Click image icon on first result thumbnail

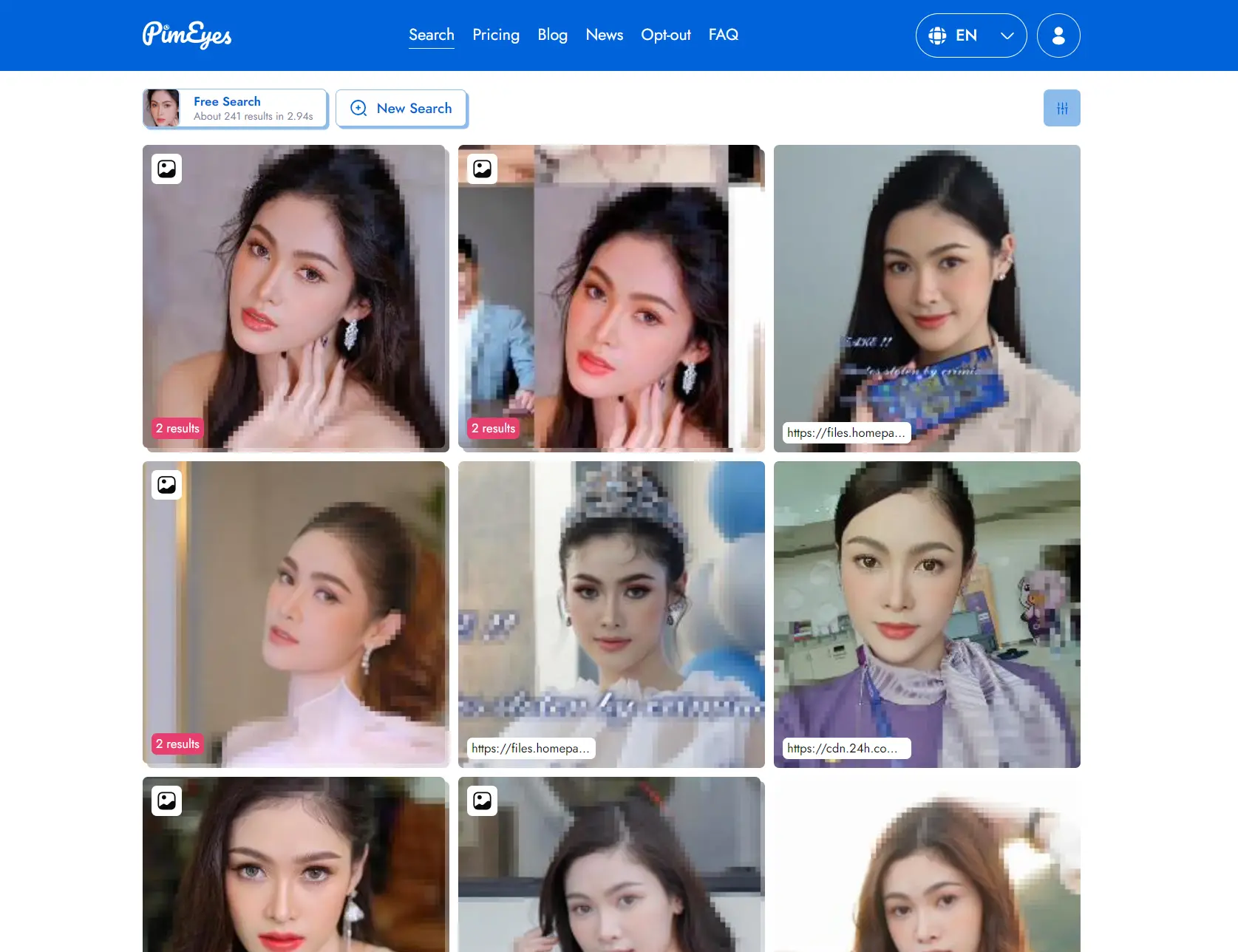(x=167, y=169)
